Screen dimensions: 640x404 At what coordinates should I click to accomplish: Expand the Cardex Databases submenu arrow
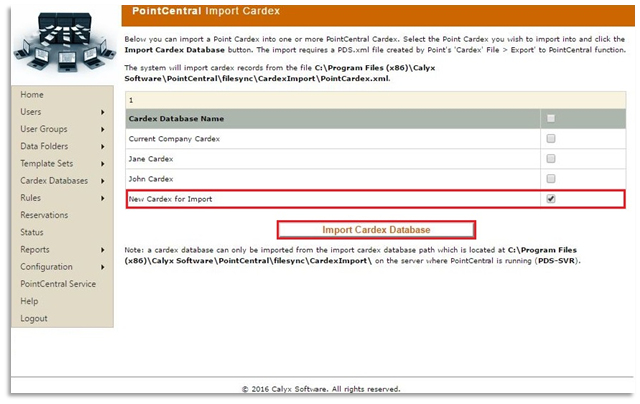tap(102, 181)
